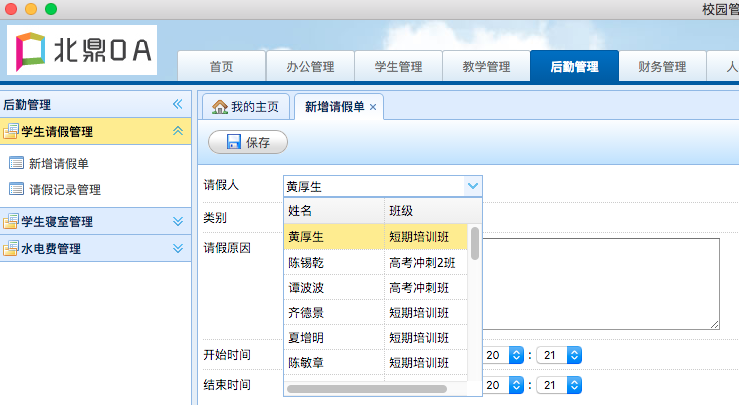The image size is (739, 405).
Task: Click the 开始时间 hour stepper
Action: (x=516, y=355)
